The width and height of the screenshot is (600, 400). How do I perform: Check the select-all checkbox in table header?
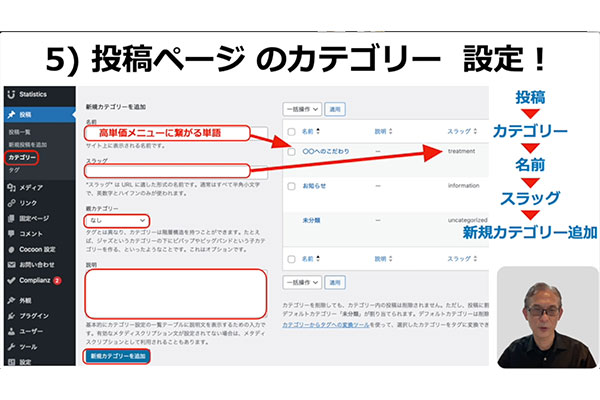(292, 132)
